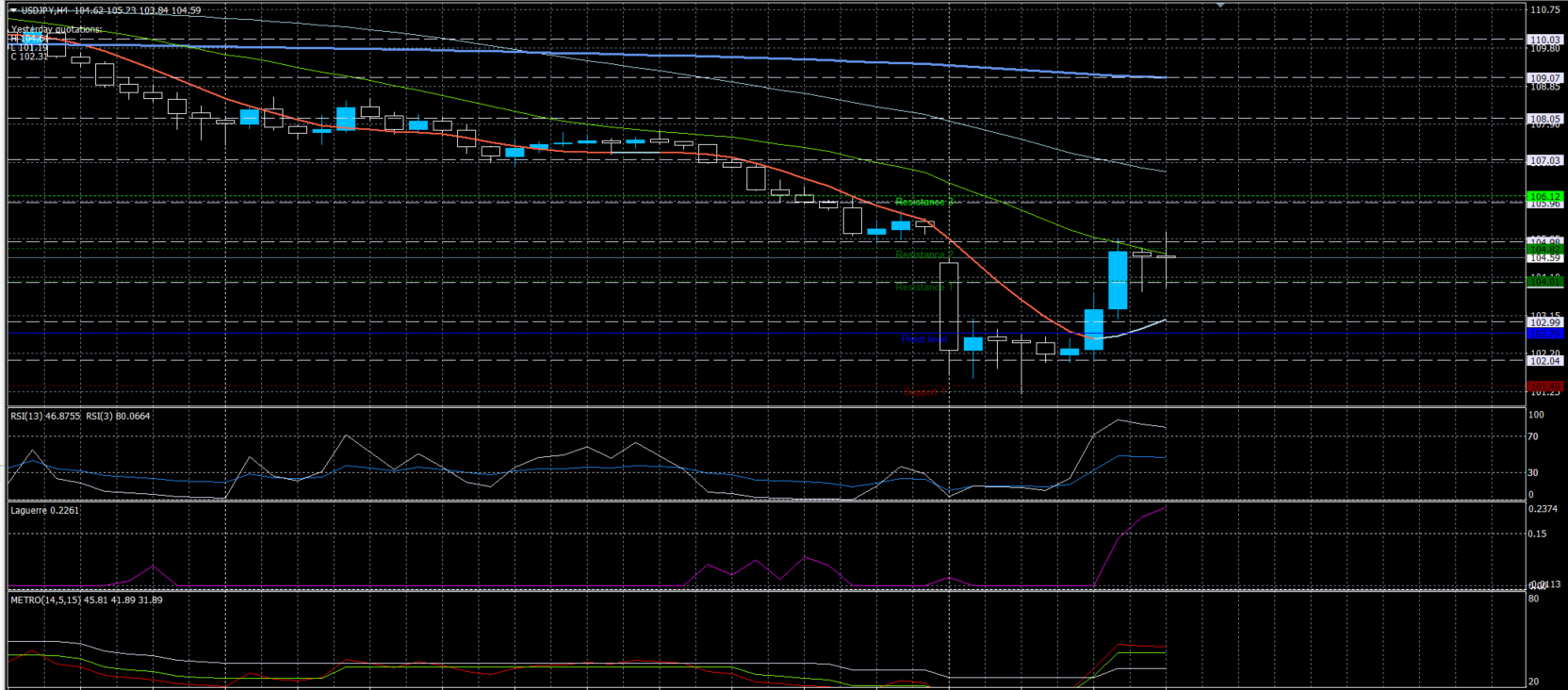Click the "C 102.31" yesterday close value
1568x690 pixels.
(x=29, y=57)
